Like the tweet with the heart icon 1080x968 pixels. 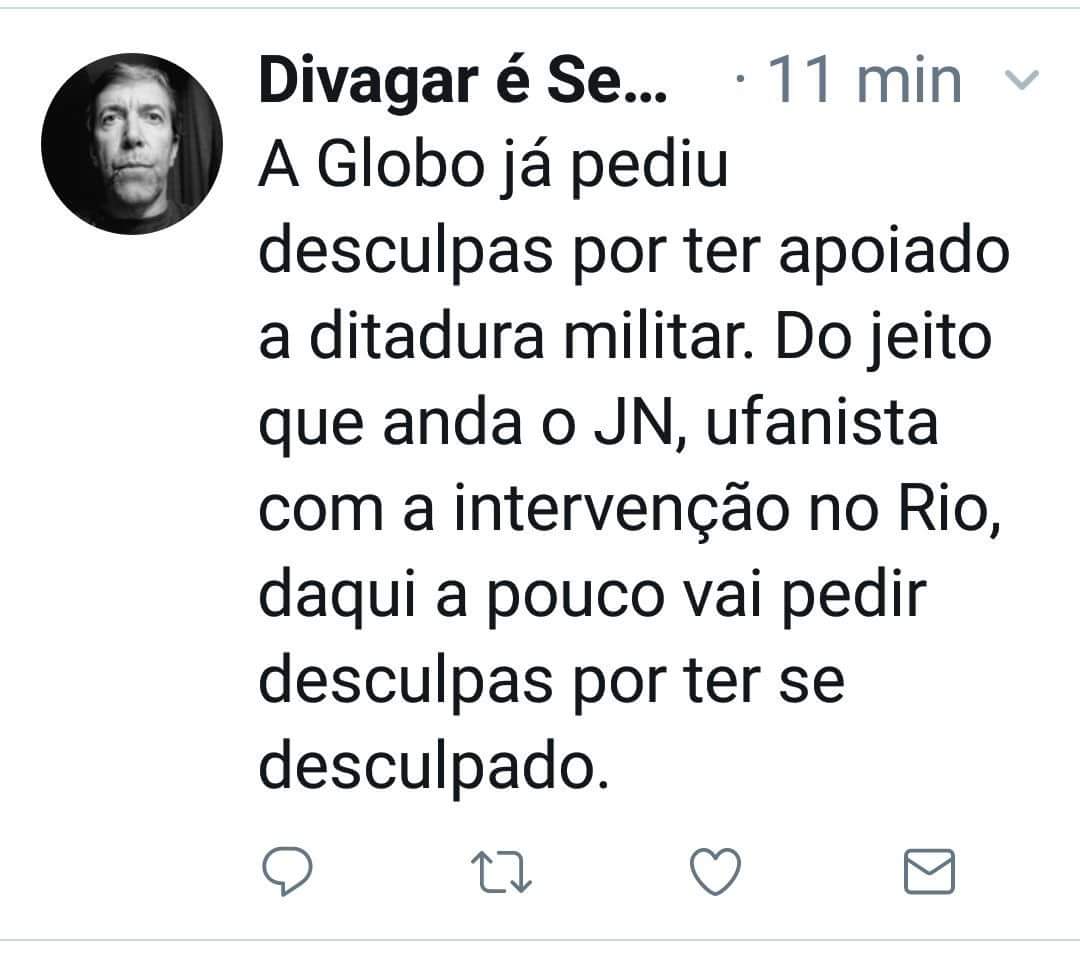coord(715,872)
